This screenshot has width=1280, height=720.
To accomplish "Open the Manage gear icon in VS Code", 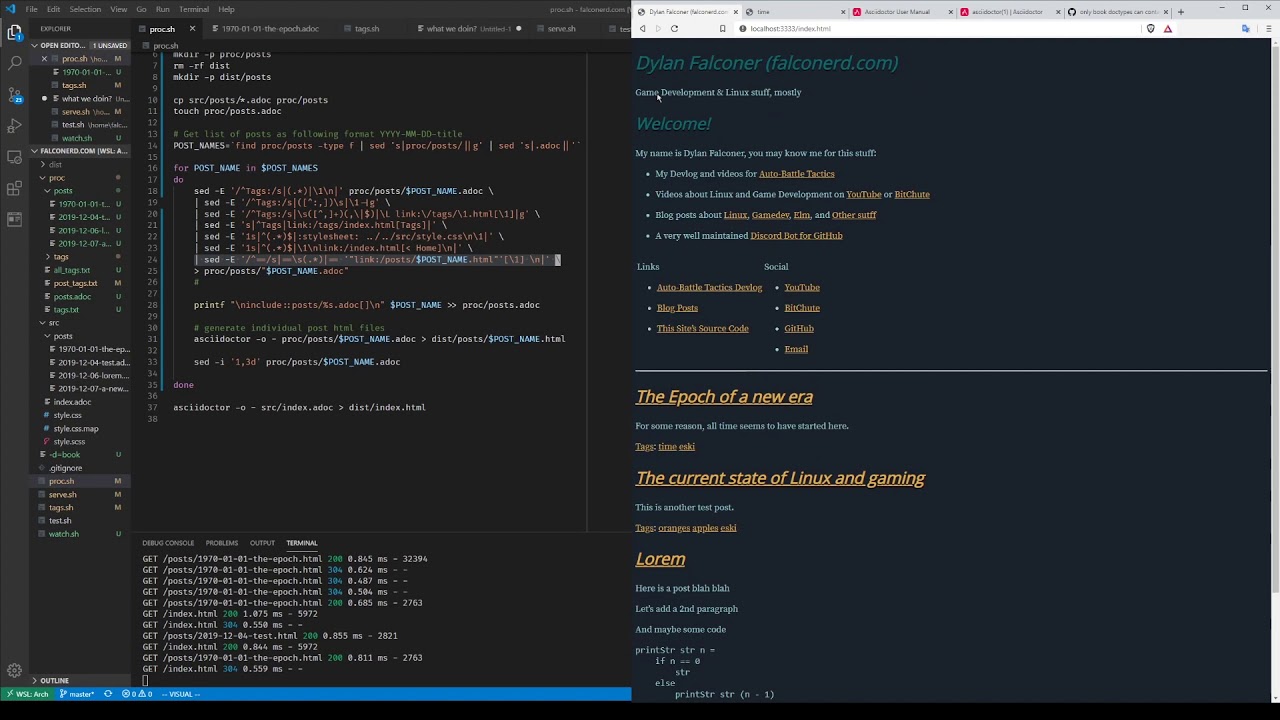I will point(15,672).
